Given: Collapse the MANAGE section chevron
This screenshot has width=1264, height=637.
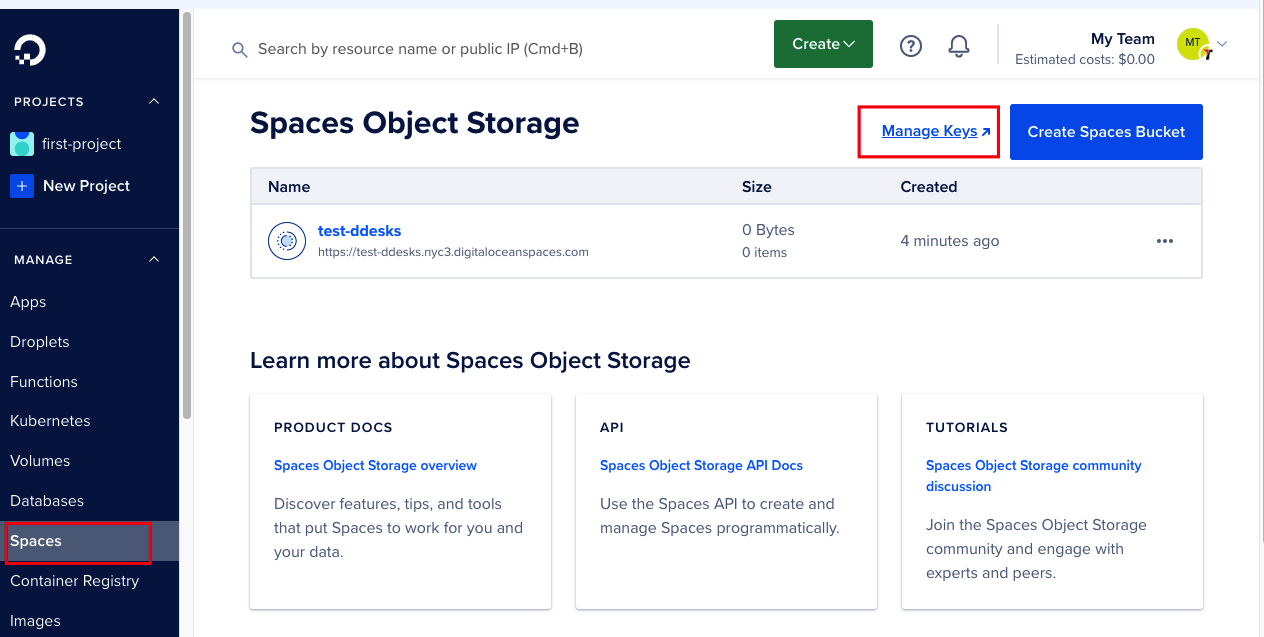Looking at the screenshot, I should pyautogui.click(x=154, y=260).
